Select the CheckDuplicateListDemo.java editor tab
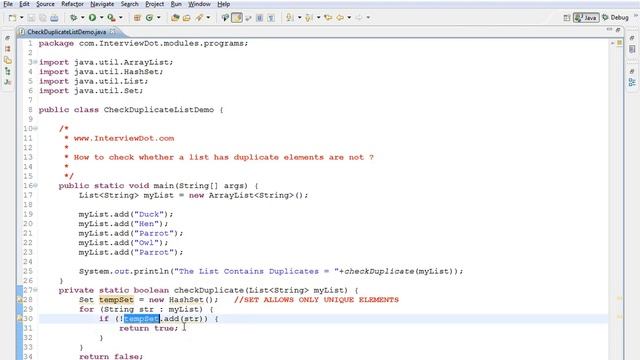This screenshot has height=360, width=640. pos(67,32)
